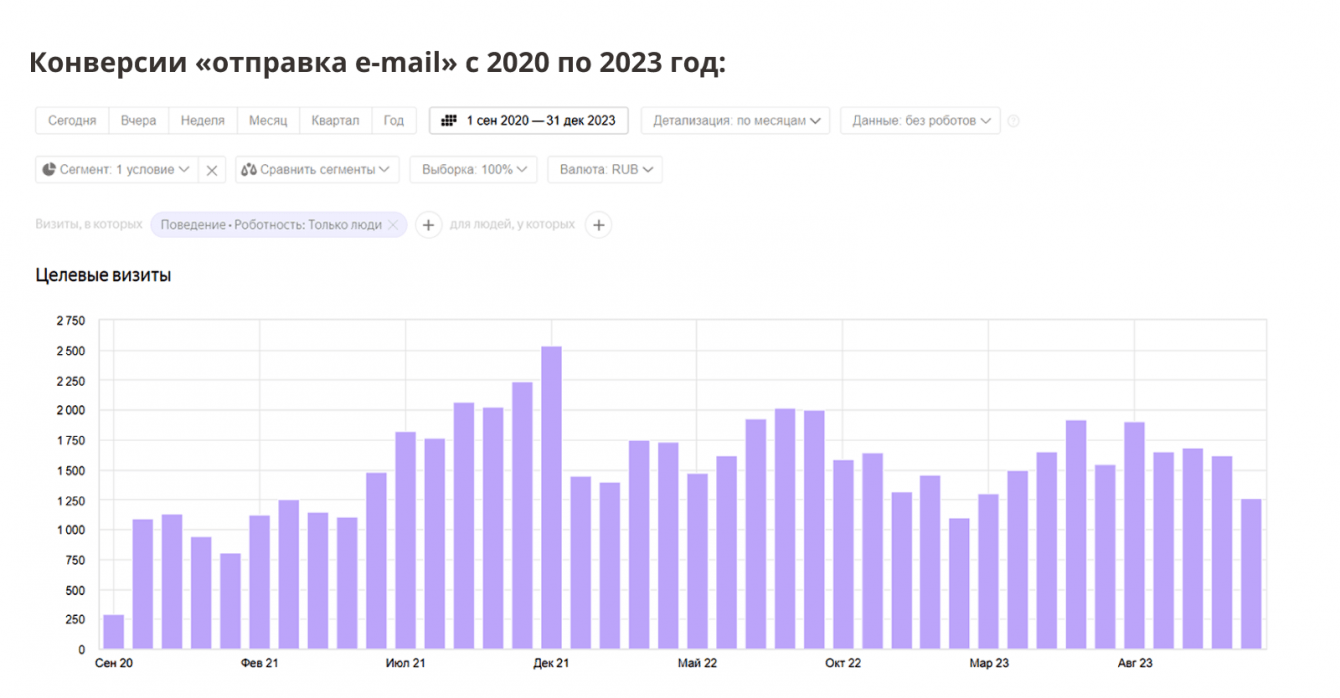Remove the Роботность: Только люди filter
Viewport: 1340px width, 698px height.
[x=393, y=225]
